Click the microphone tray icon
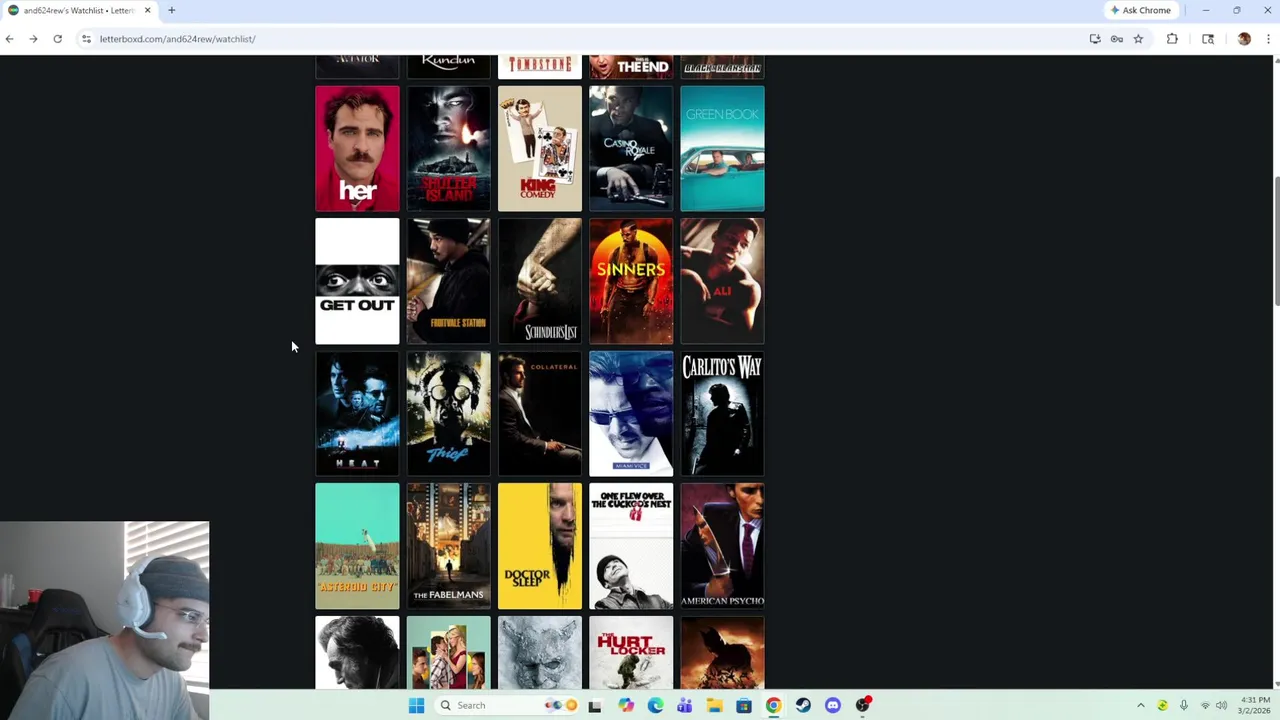The height and width of the screenshot is (720, 1280). (1183, 705)
